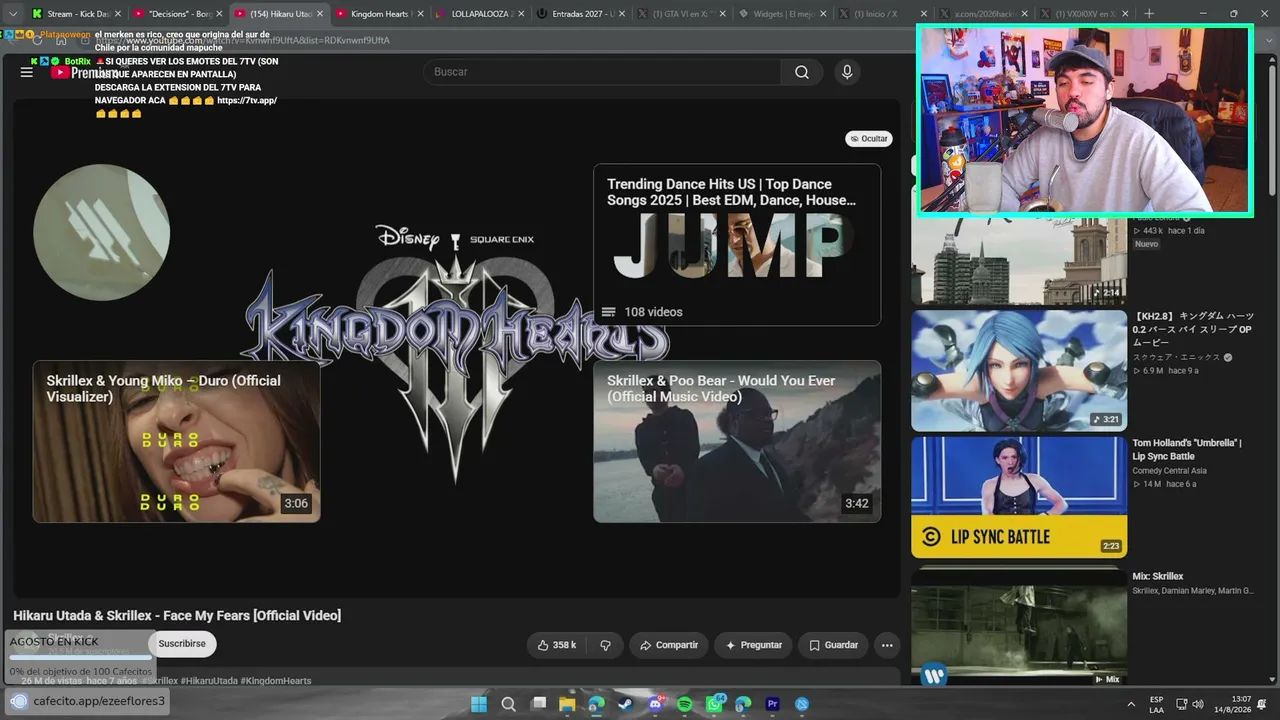Switch to the Widgets tab
Image resolution: width=1280 pixels, height=720 pixels.
(783, 14)
